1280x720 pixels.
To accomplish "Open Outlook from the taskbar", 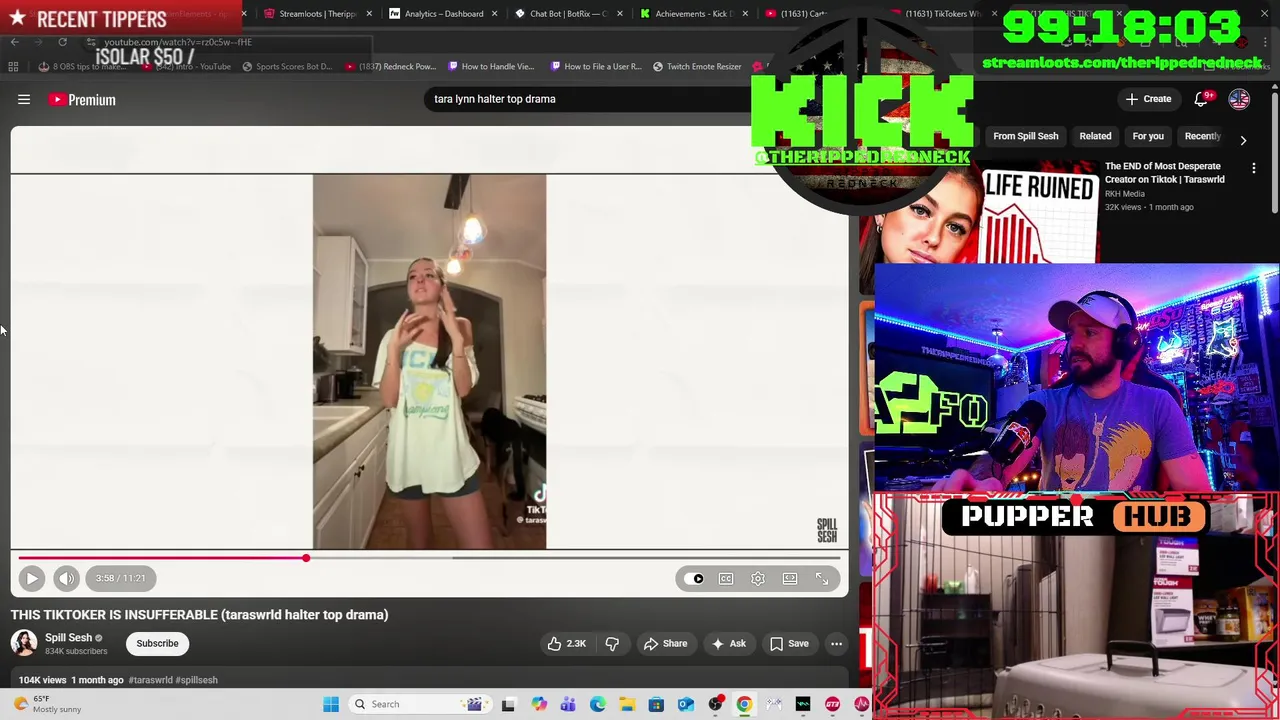I will pos(686,704).
